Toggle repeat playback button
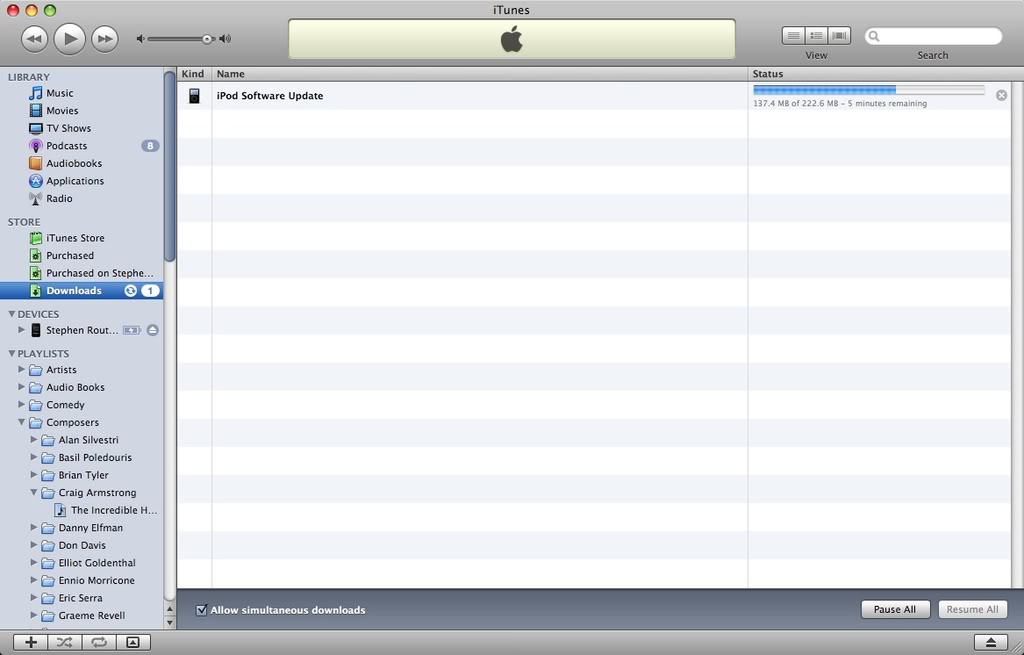This screenshot has width=1024, height=655. click(99, 643)
